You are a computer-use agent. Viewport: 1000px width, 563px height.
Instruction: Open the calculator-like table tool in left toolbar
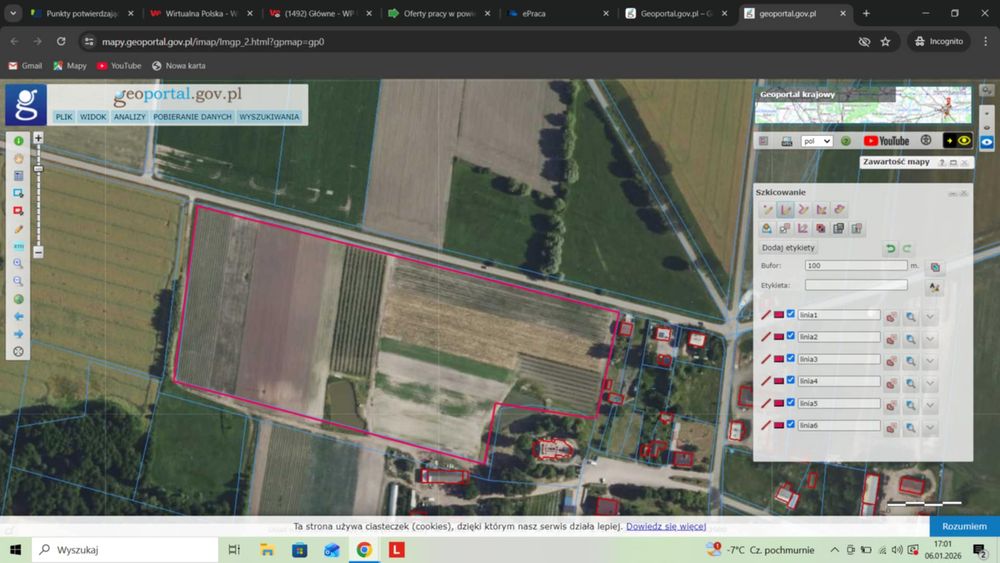(x=18, y=175)
